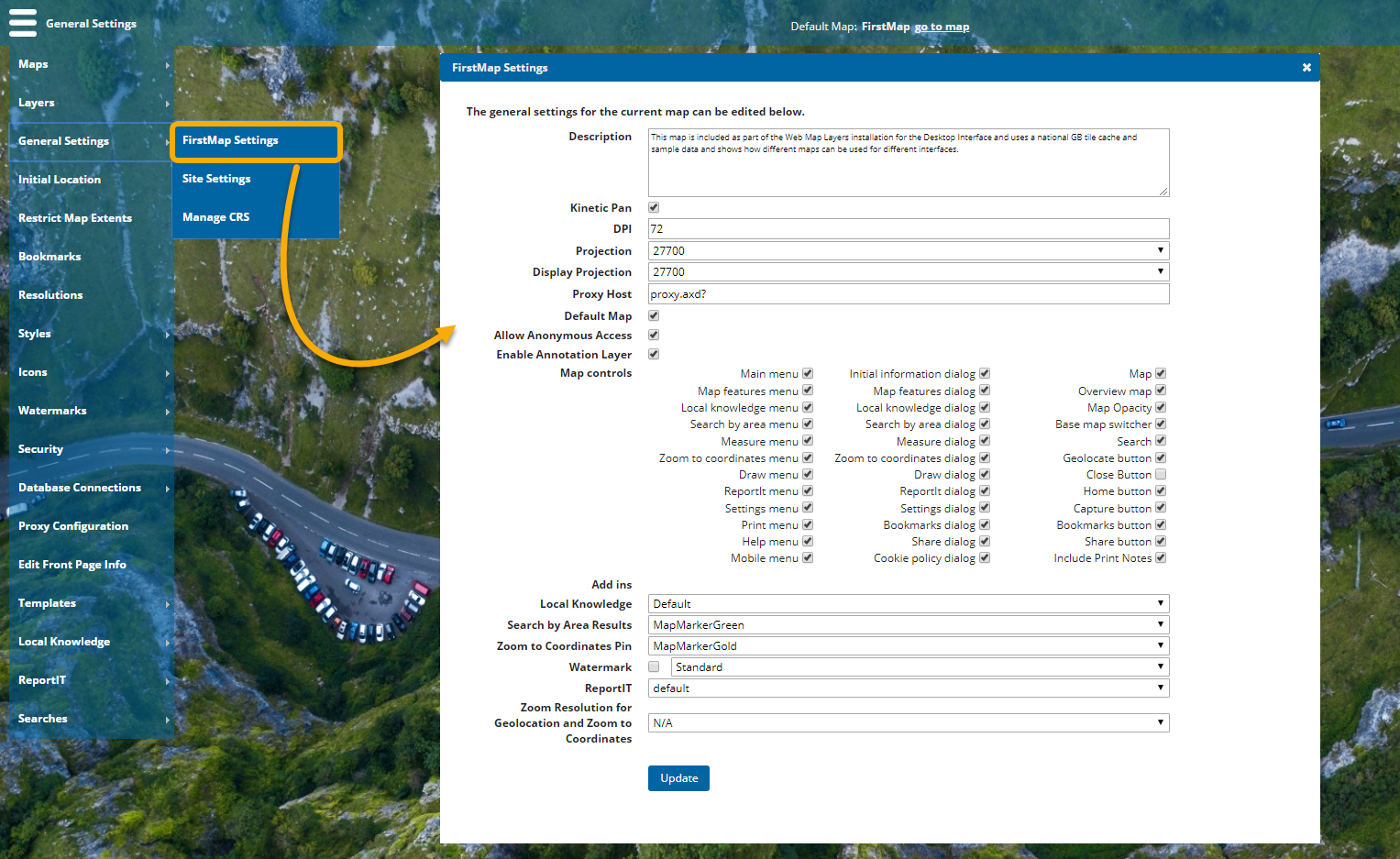Screen dimensions: 1400x859
Task: Click the Update button
Action: [678, 778]
